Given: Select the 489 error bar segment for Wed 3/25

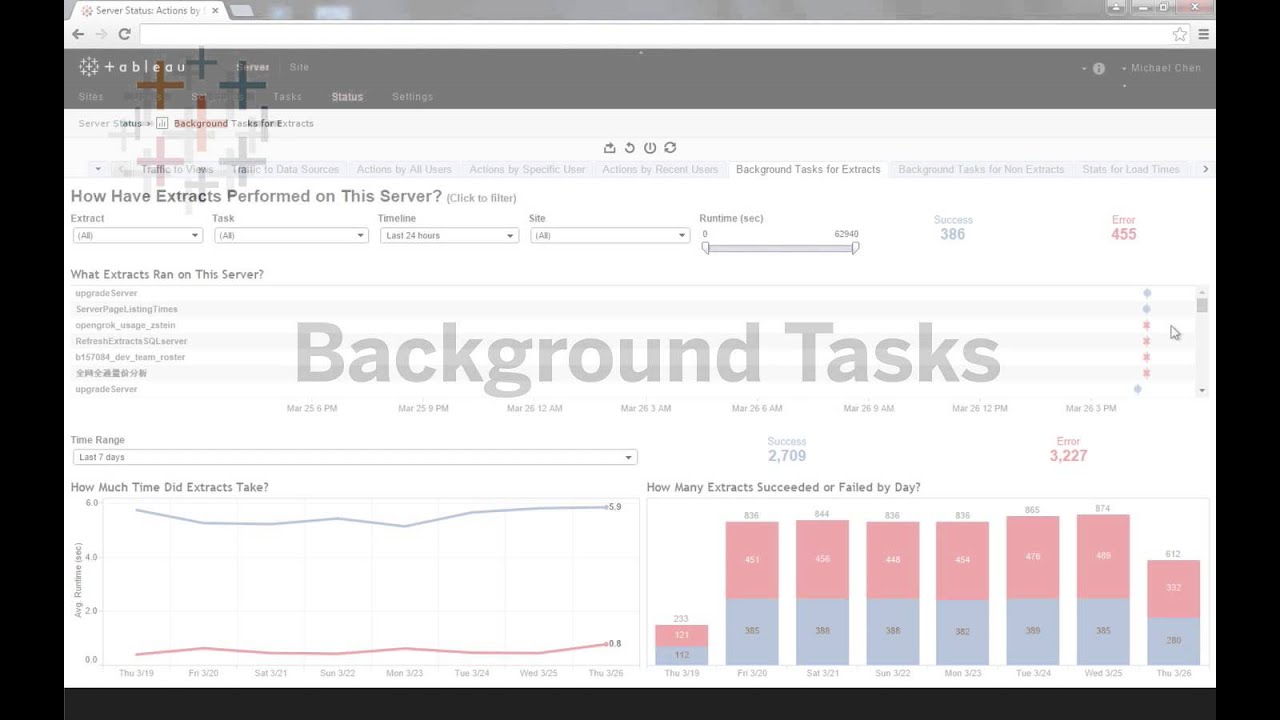Looking at the screenshot, I should [1103, 557].
